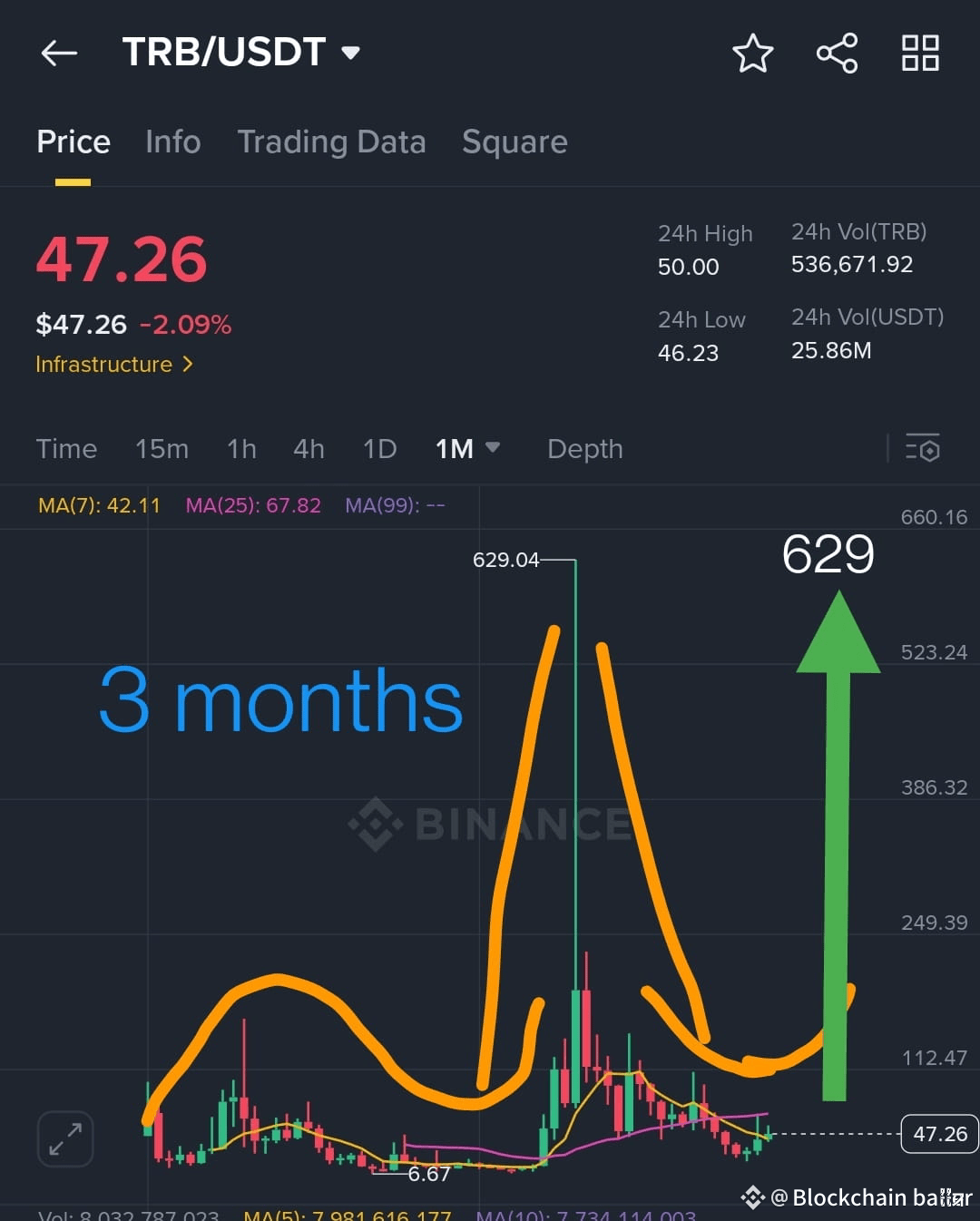Screen dimensions: 980x1221
Task: Open chart indicator settings icon
Action: coord(923,448)
